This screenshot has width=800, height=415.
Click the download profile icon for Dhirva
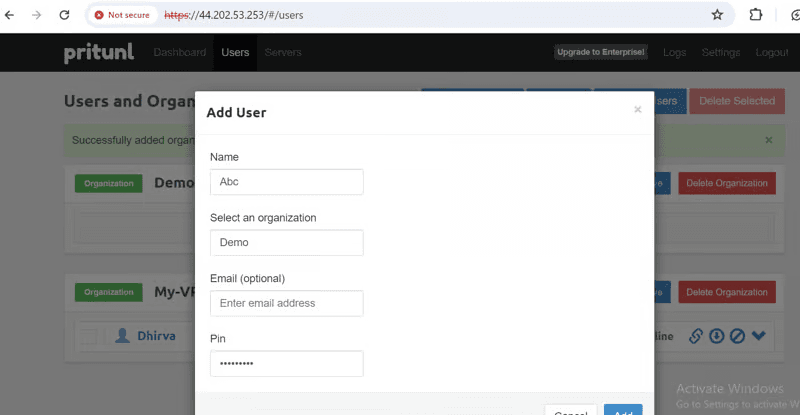click(x=716, y=336)
